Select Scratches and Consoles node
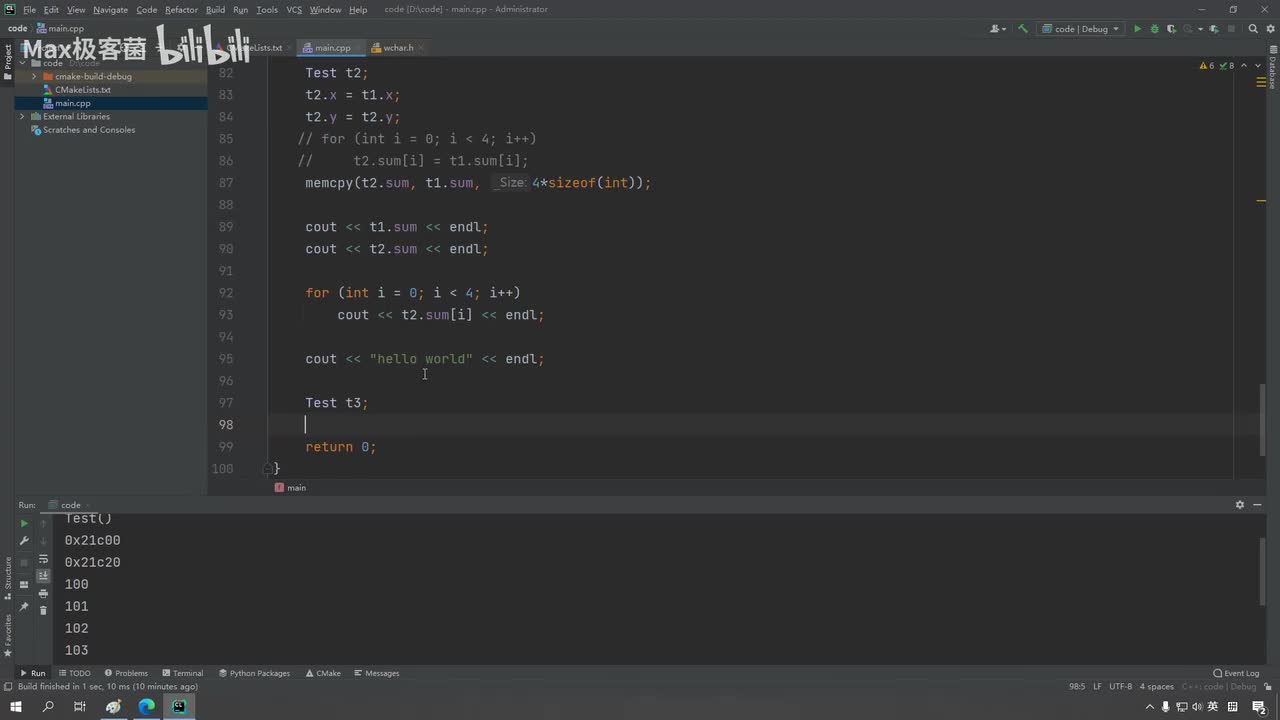 [89, 130]
